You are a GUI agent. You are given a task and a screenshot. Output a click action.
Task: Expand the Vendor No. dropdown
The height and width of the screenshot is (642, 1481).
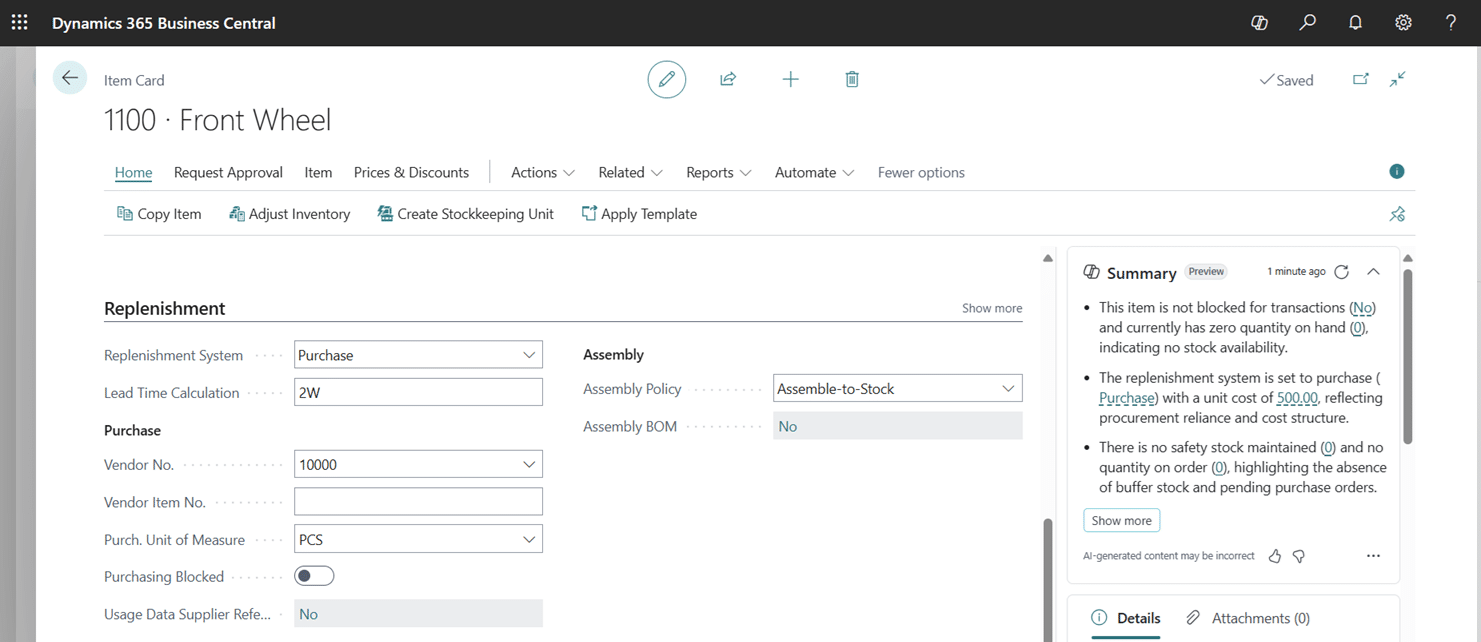click(x=529, y=465)
